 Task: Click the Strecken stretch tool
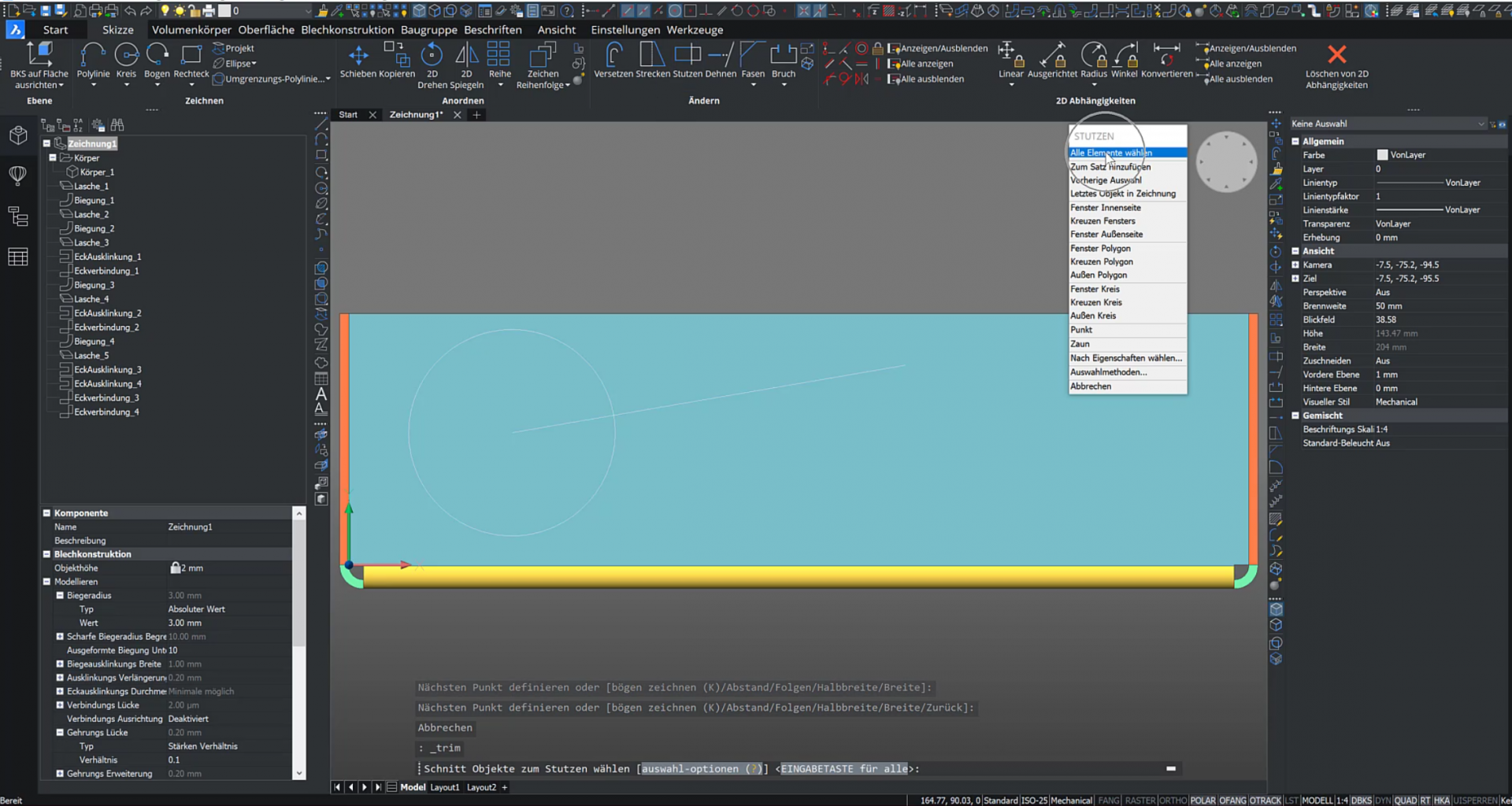pyautogui.click(x=652, y=61)
